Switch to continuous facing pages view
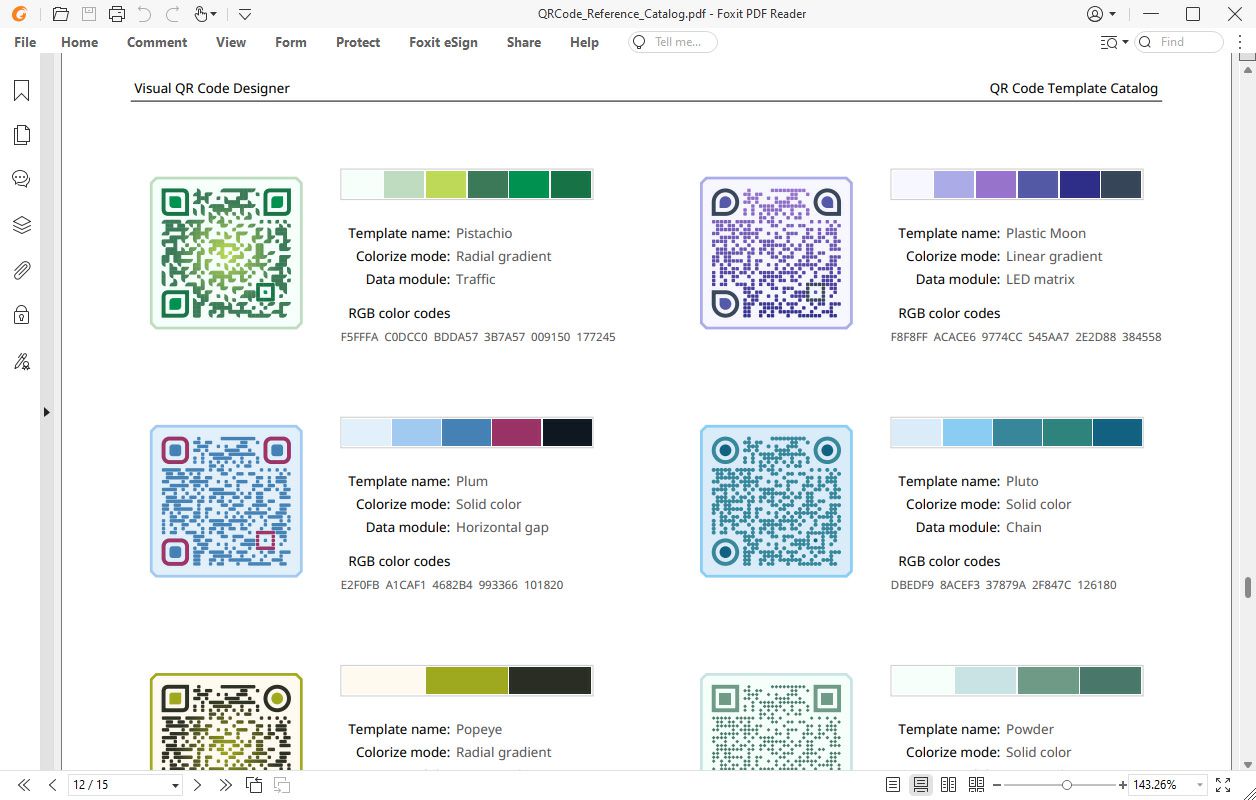This screenshot has width=1256, height=800. pyautogui.click(x=977, y=785)
